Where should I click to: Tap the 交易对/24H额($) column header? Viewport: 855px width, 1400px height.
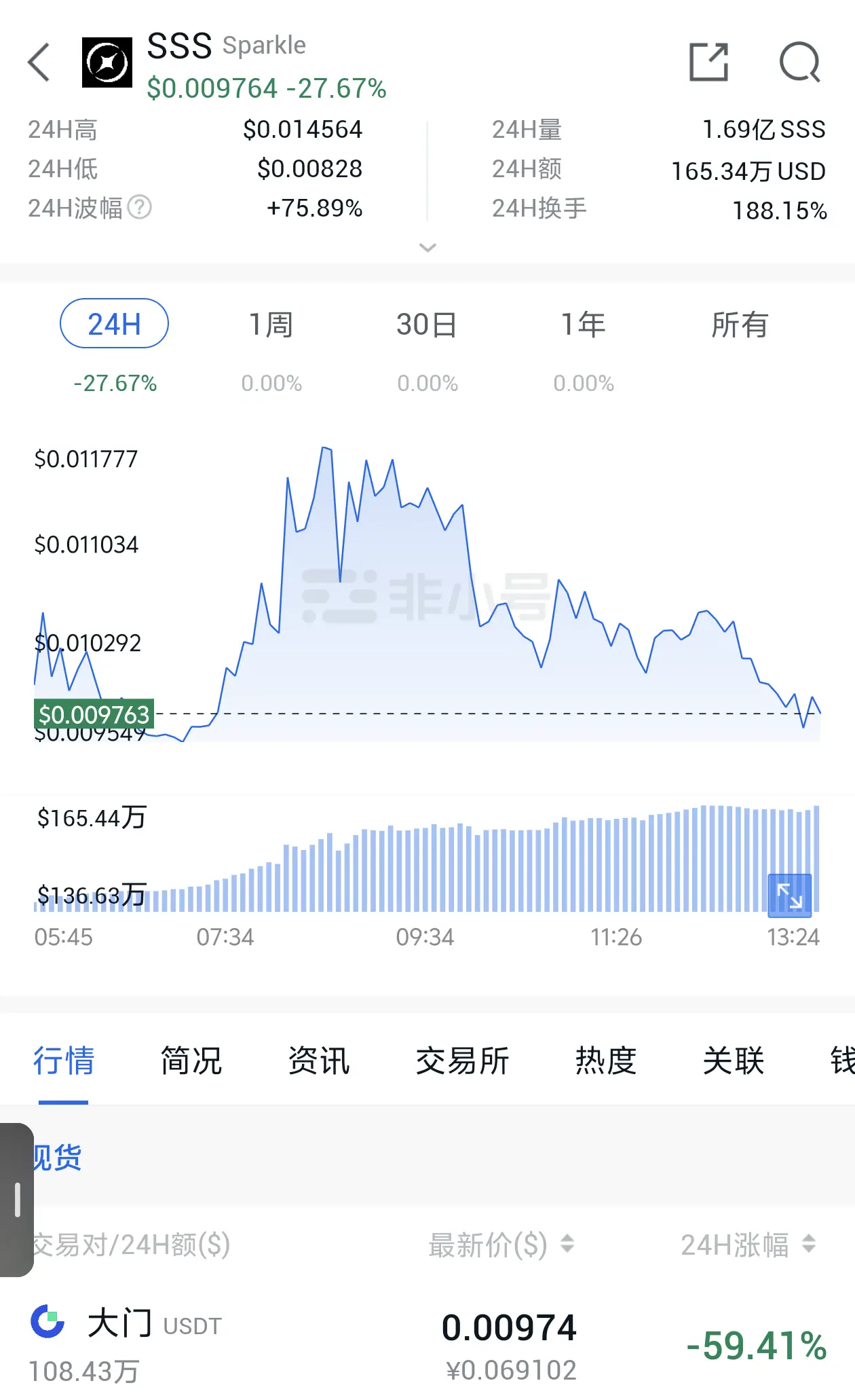pos(132,1245)
